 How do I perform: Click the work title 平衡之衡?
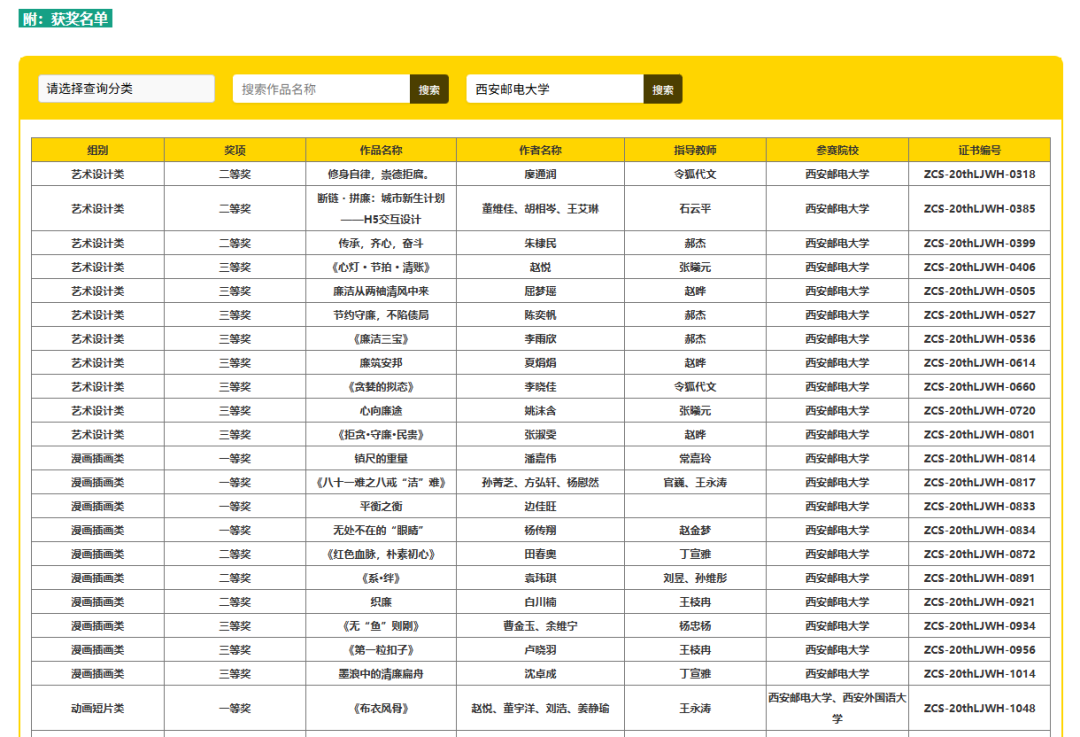(x=381, y=506)
